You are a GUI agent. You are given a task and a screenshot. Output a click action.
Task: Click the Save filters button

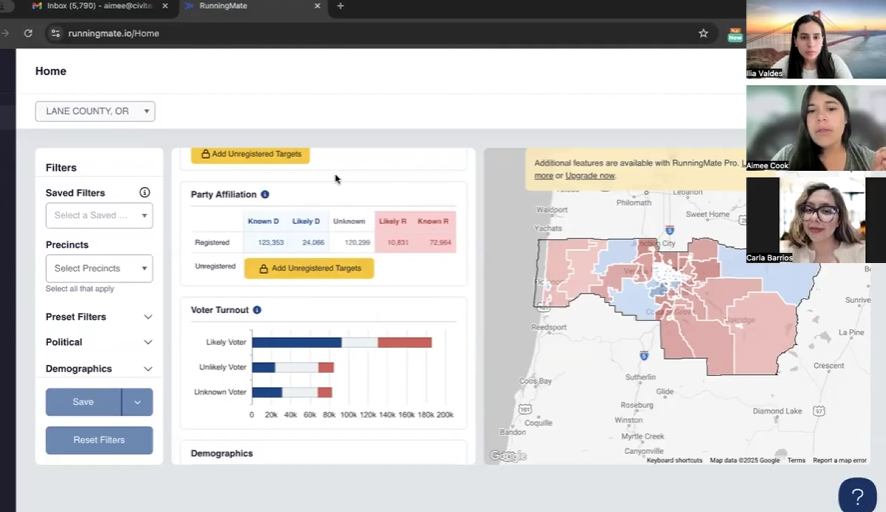pyautogui.click(x=83, y=402)
